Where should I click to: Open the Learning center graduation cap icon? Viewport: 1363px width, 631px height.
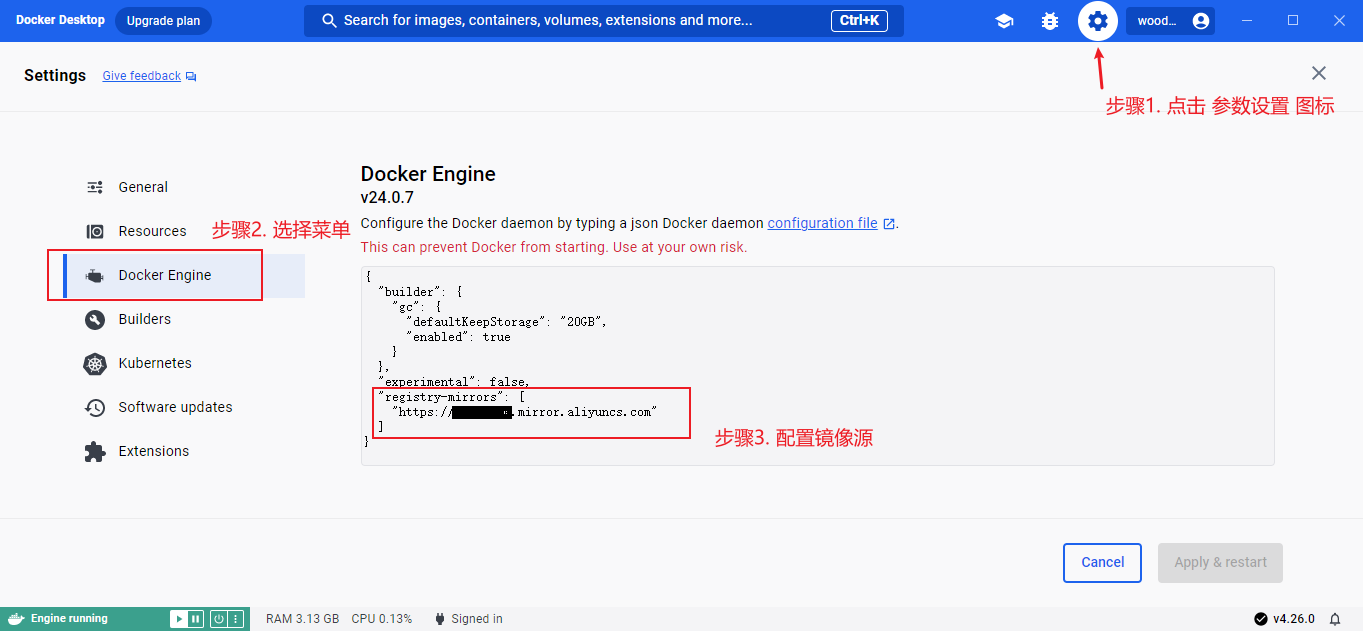coord(1004,21)
